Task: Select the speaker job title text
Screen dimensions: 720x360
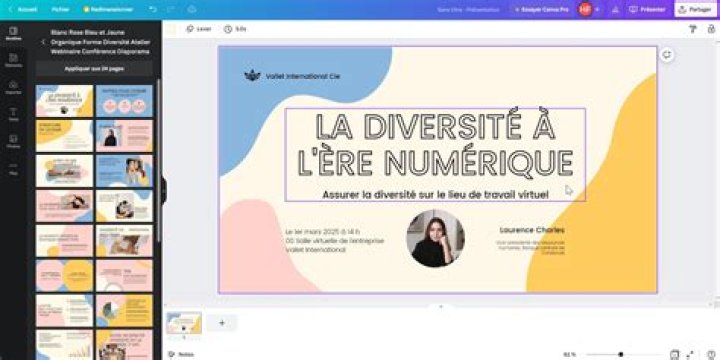Action: click(x=530, y=247)
